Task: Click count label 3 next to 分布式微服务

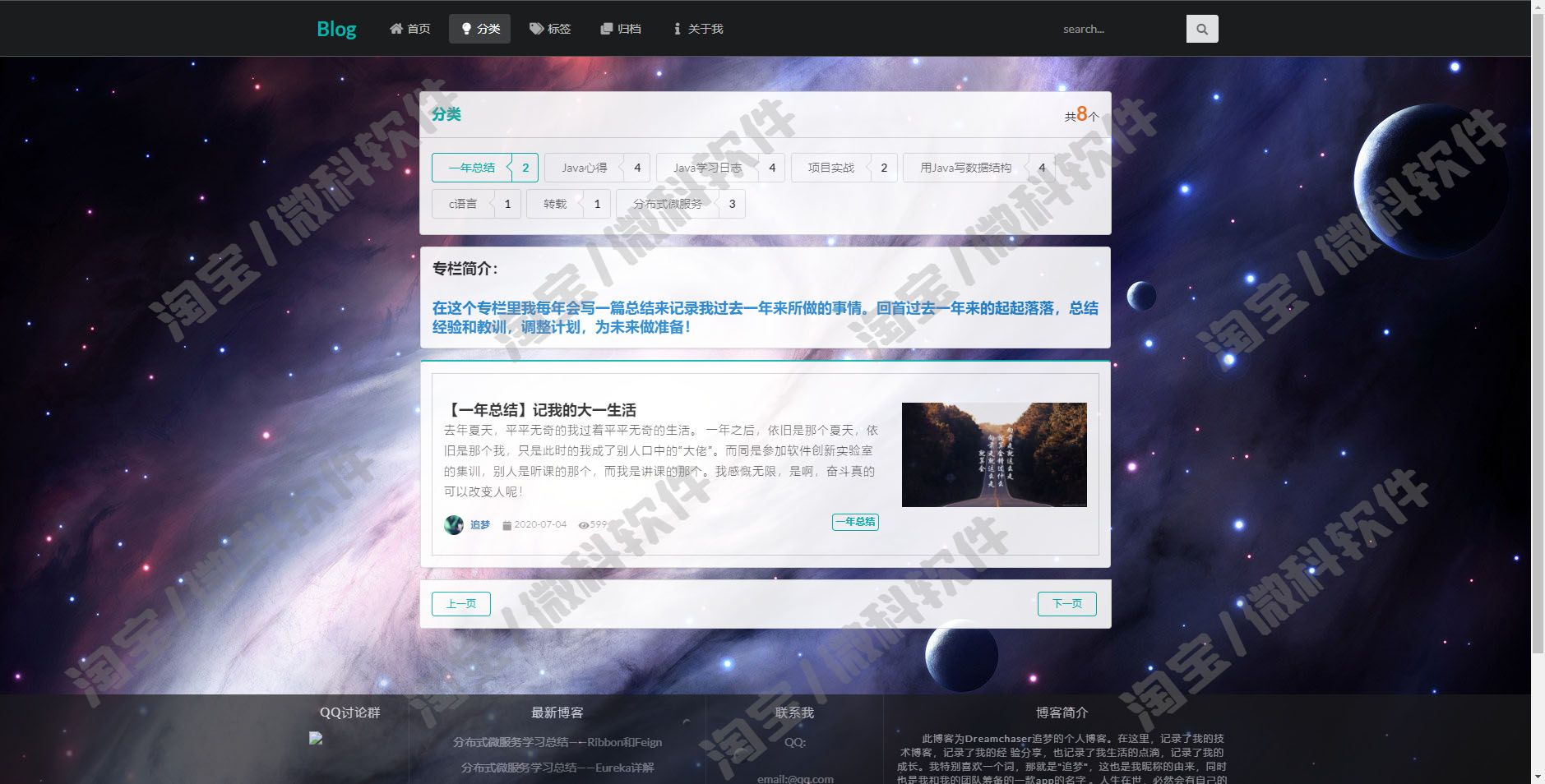Action: pos(732,204)
